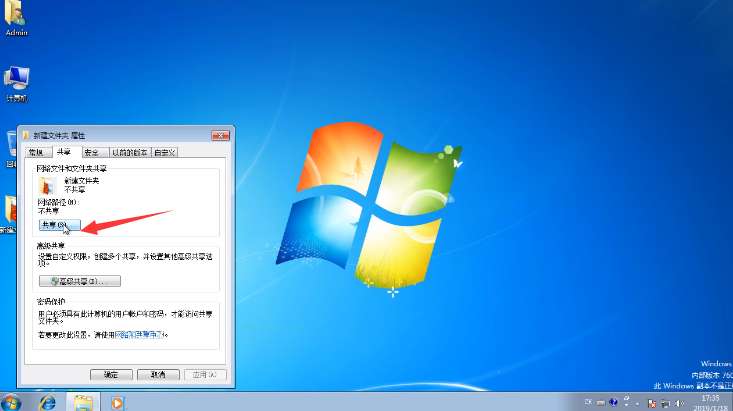
Task: Select the Recycle Bin desktop icon
Action: tap(10, 149)
